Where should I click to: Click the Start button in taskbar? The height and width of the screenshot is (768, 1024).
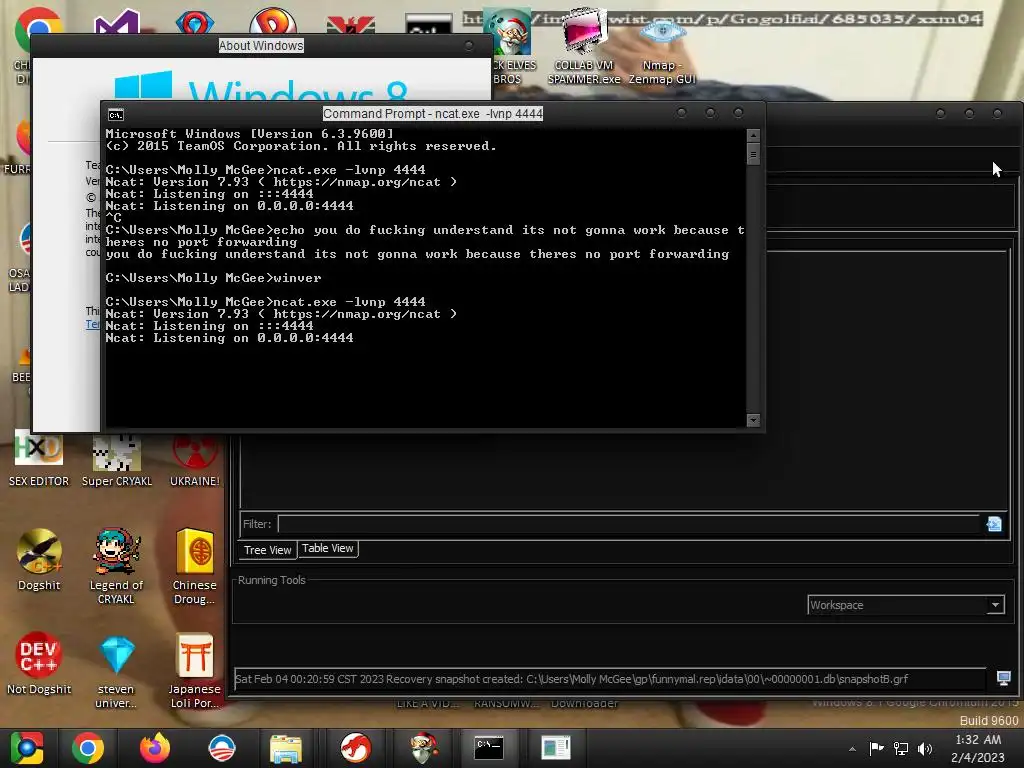[26, 748]
